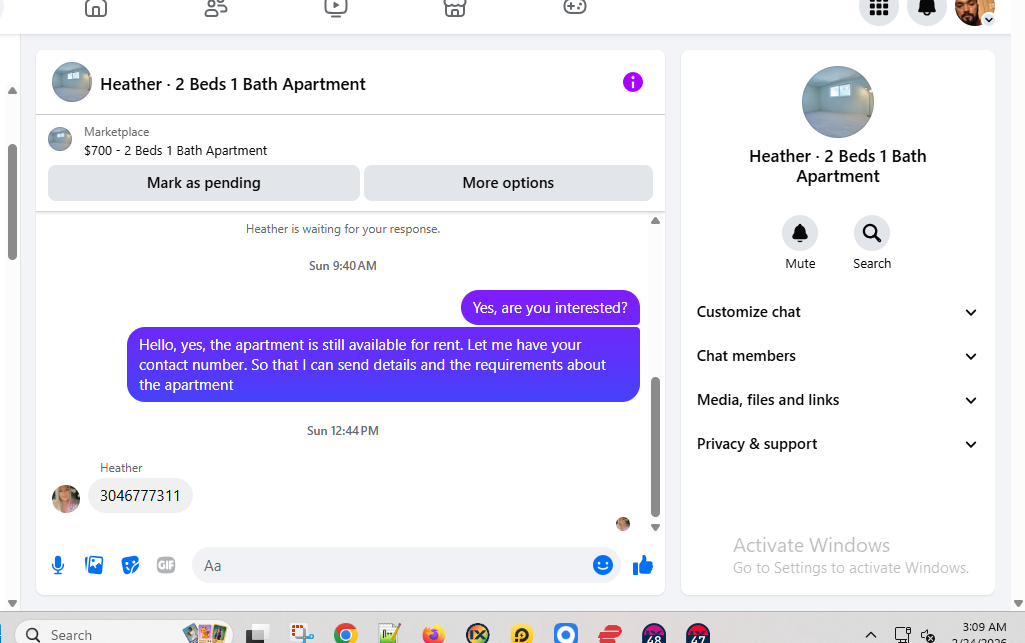Viewport: 1025px width, 643px height.
Task: Show hidden system tray icons chevron
Action: click(x=871, y=635)
